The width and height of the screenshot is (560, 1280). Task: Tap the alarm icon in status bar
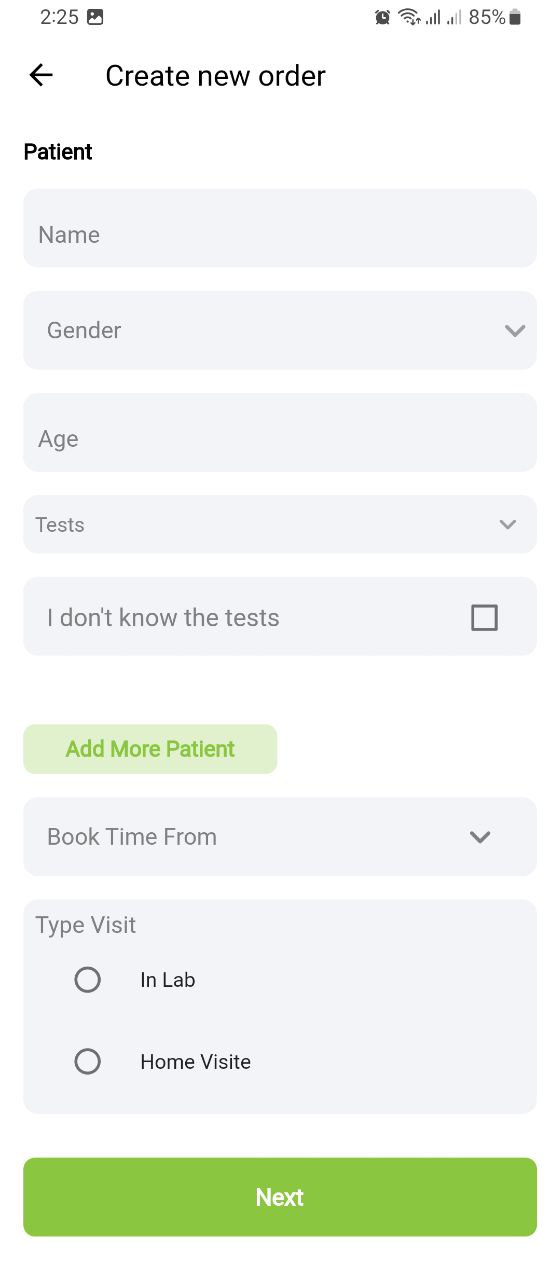click(x=382, y=17)
